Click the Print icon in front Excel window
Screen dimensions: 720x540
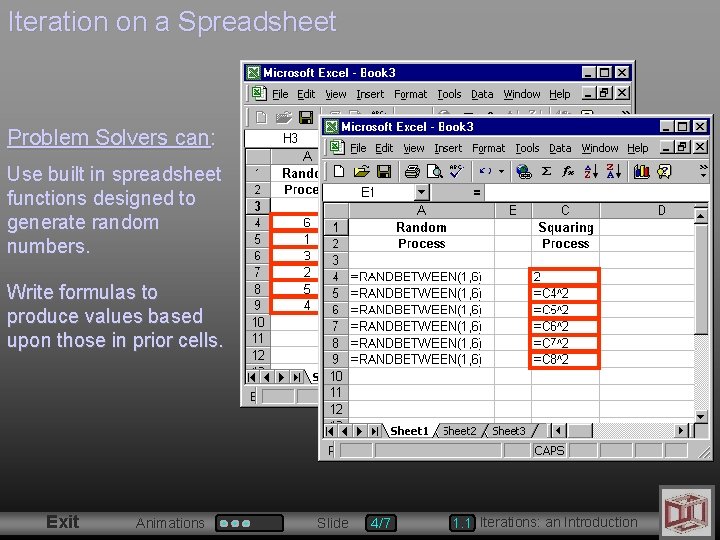412,172
